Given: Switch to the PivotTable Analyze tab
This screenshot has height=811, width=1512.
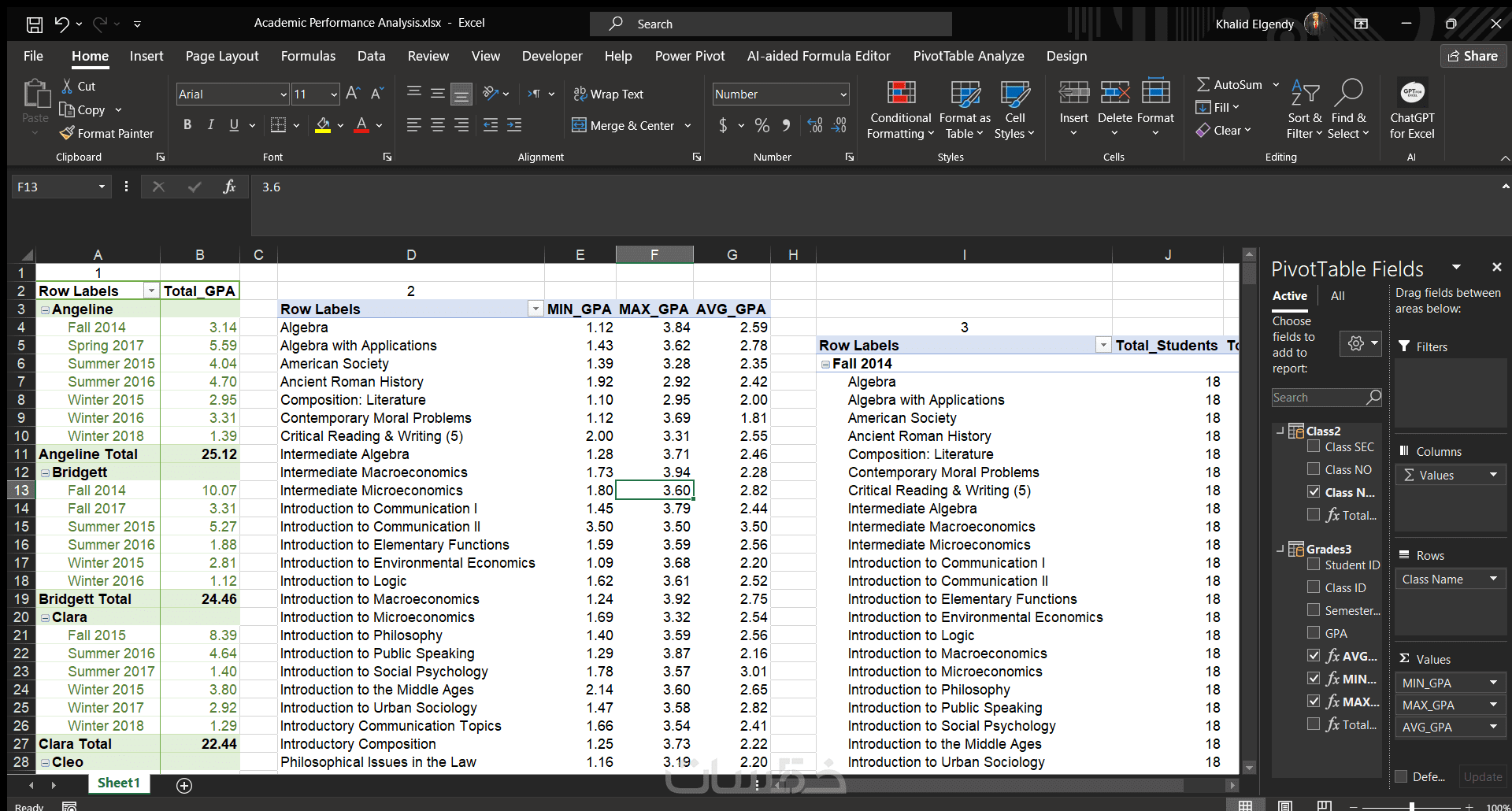Looking at the screenshot, I should pos(968,56).
